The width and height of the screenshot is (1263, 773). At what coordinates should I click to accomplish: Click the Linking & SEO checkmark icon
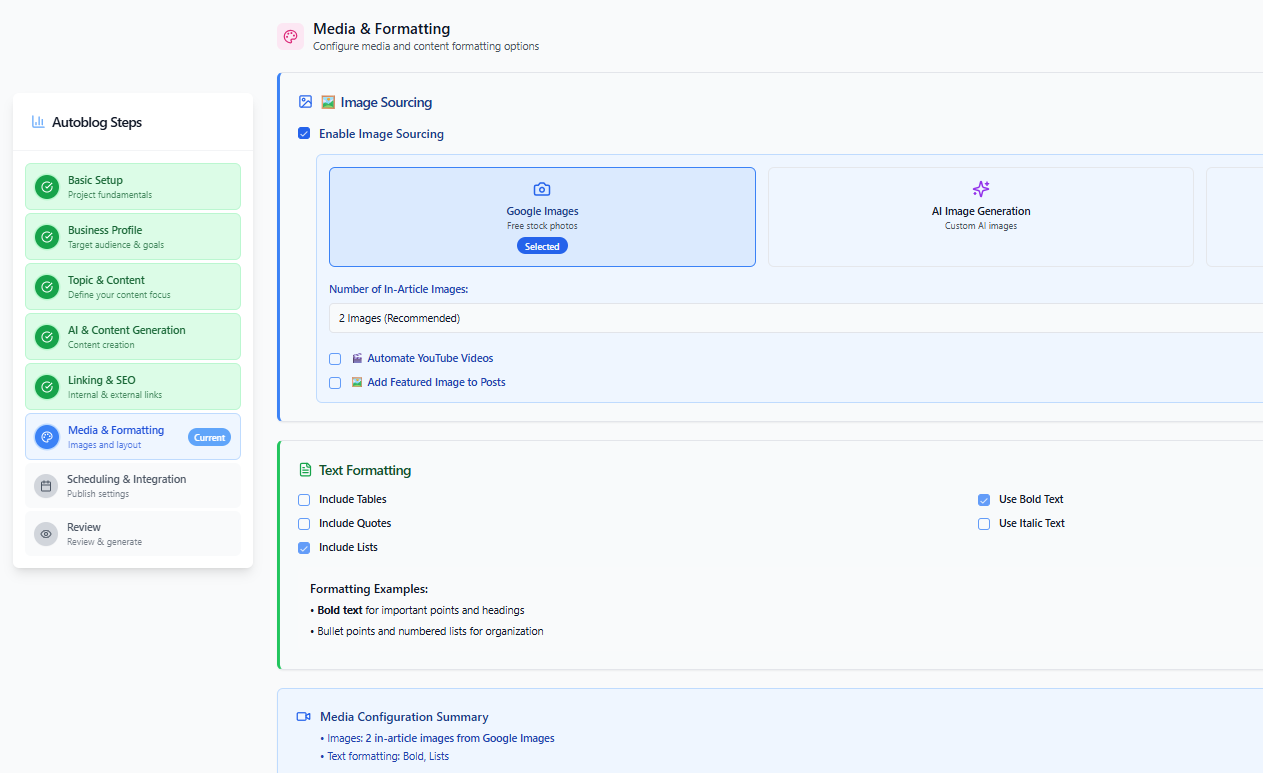(47, 387)
